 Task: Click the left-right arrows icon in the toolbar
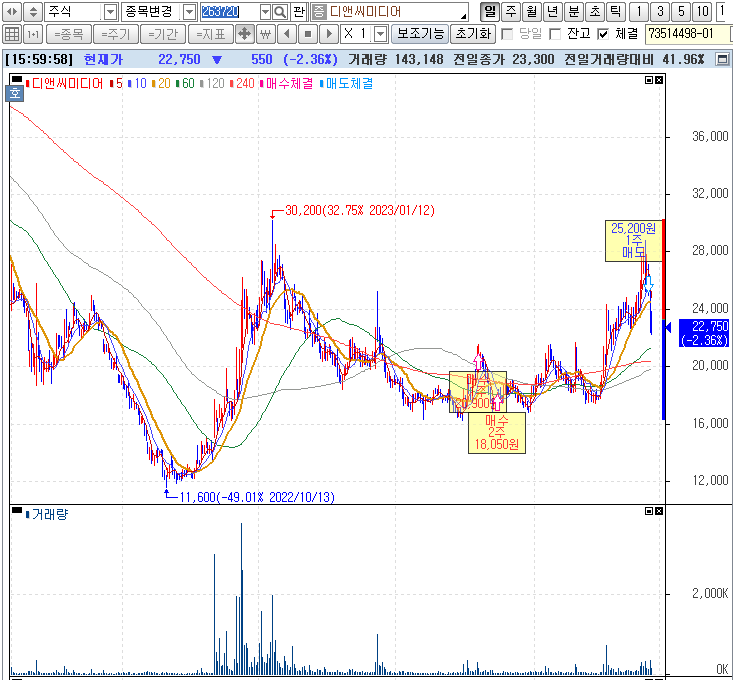pos(12,12)
